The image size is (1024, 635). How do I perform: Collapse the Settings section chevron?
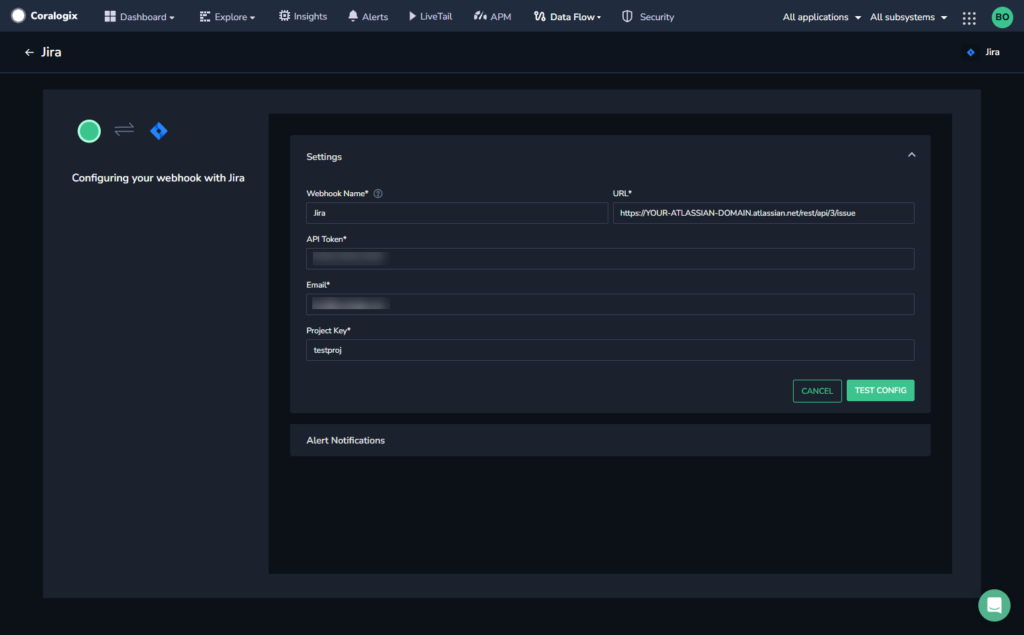(x=912, y=155)
